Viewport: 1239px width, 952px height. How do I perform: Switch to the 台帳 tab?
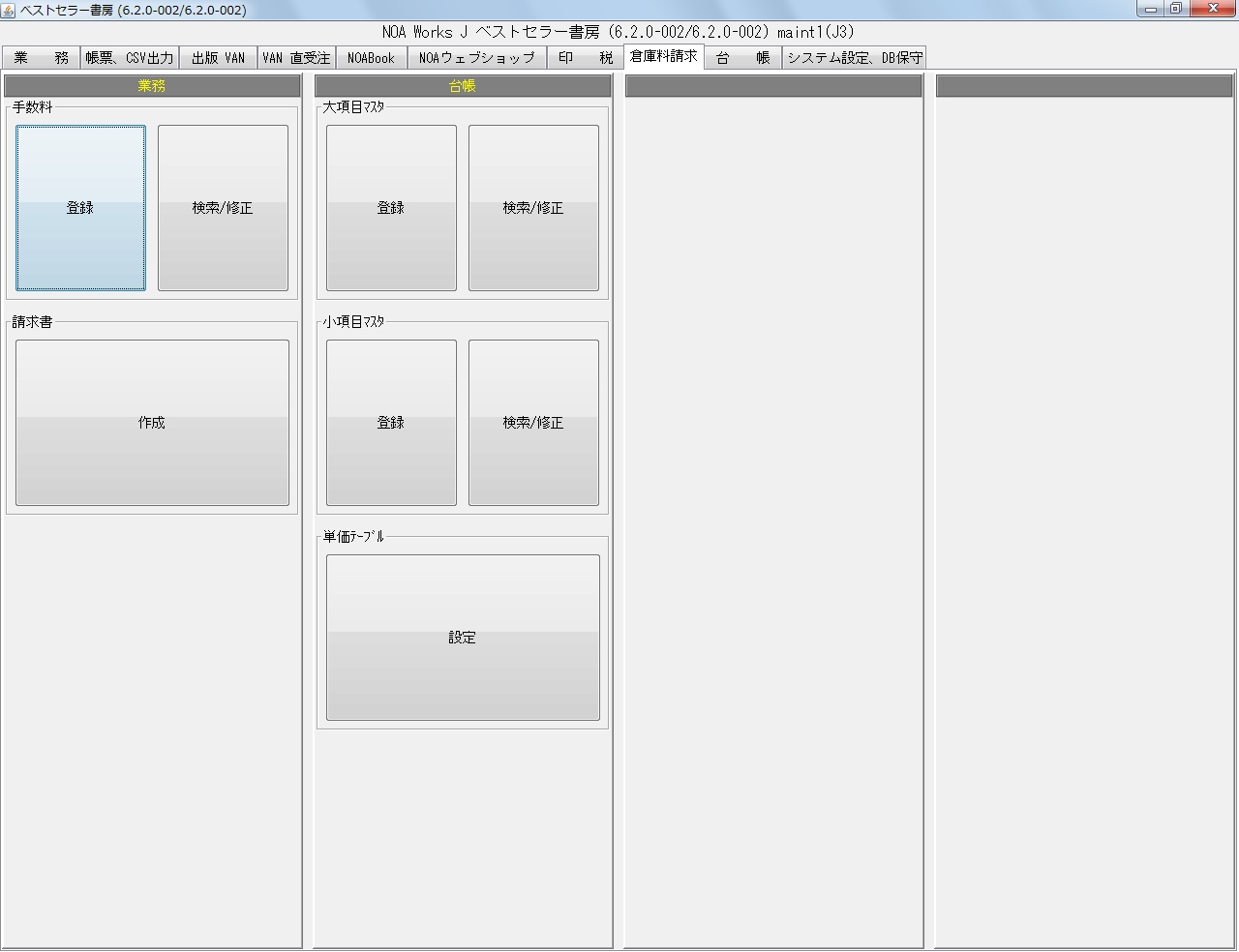[742, 58]
